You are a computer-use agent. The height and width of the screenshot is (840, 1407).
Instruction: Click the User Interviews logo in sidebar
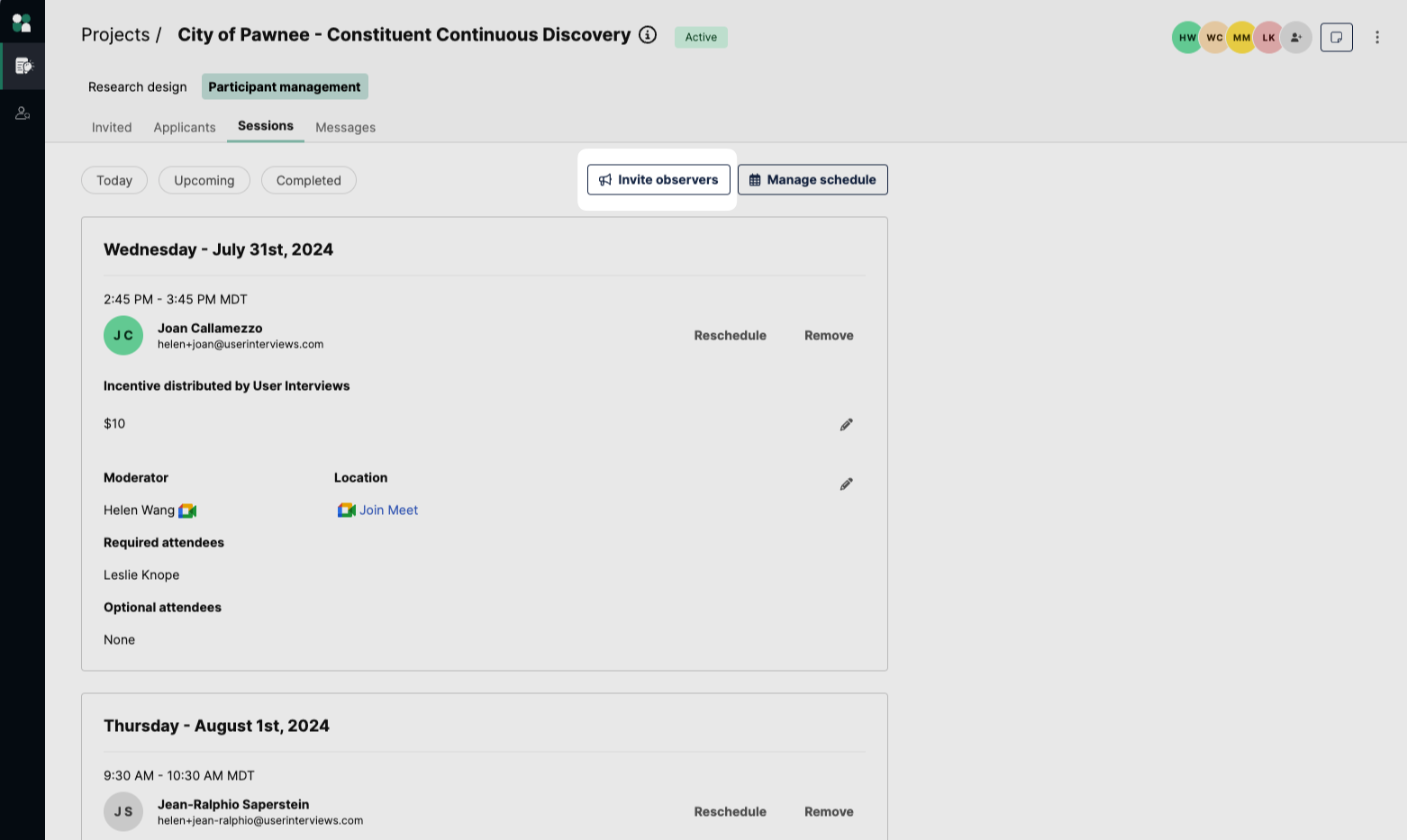tap(22, 23)
